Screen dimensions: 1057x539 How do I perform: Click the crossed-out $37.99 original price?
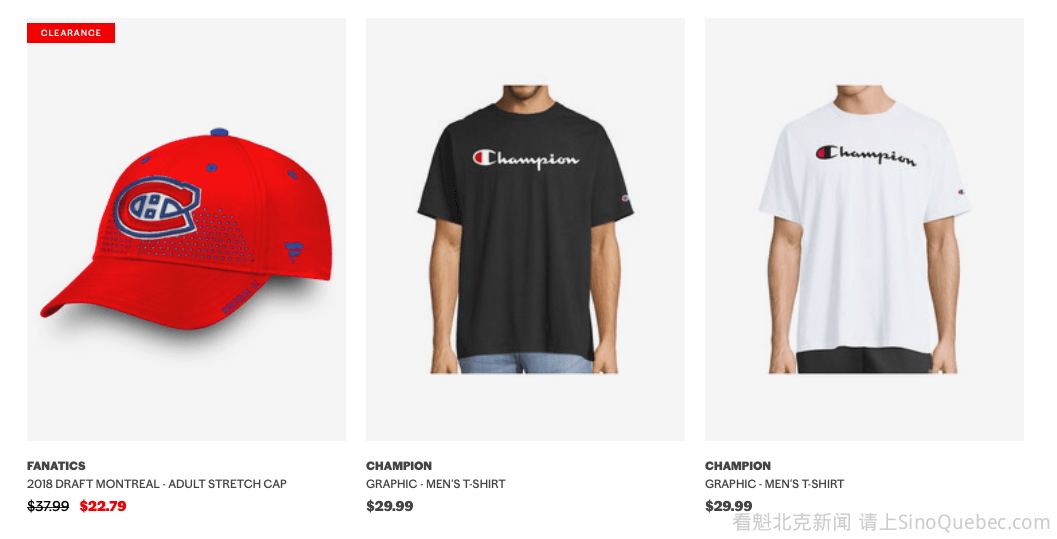[x=48, y=506]
